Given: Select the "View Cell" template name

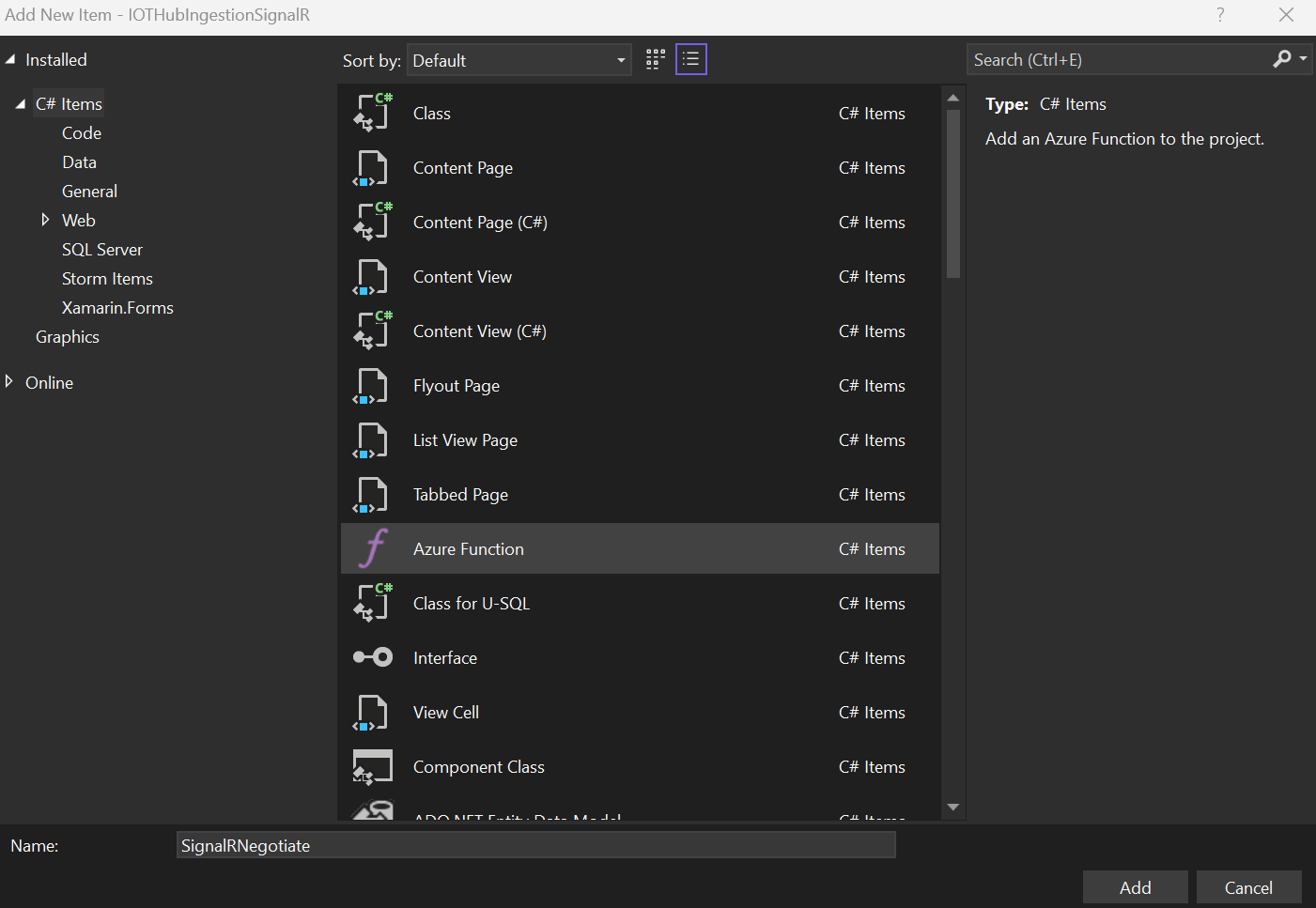Looking at the screenshot, I should click(x=446, y=713).
